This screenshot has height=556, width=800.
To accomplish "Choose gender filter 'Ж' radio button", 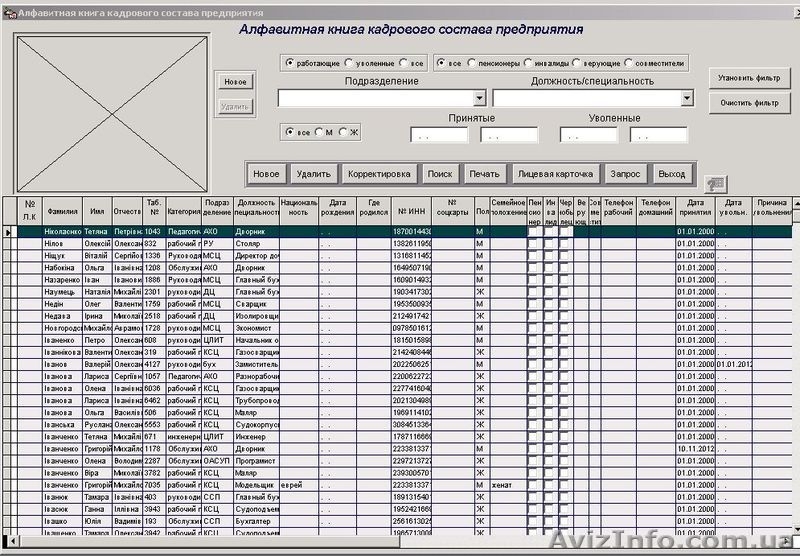I will 342,132.
